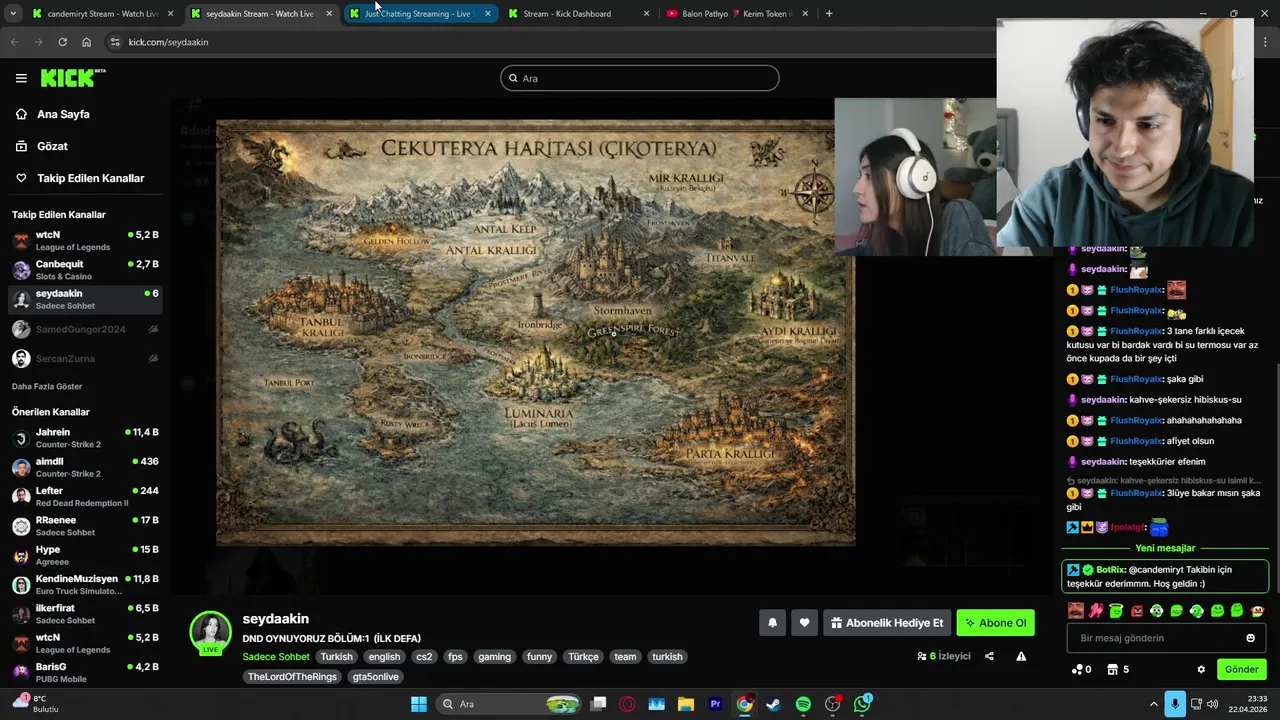Switch to Just Chatting Streaming tab

[420, 14]
